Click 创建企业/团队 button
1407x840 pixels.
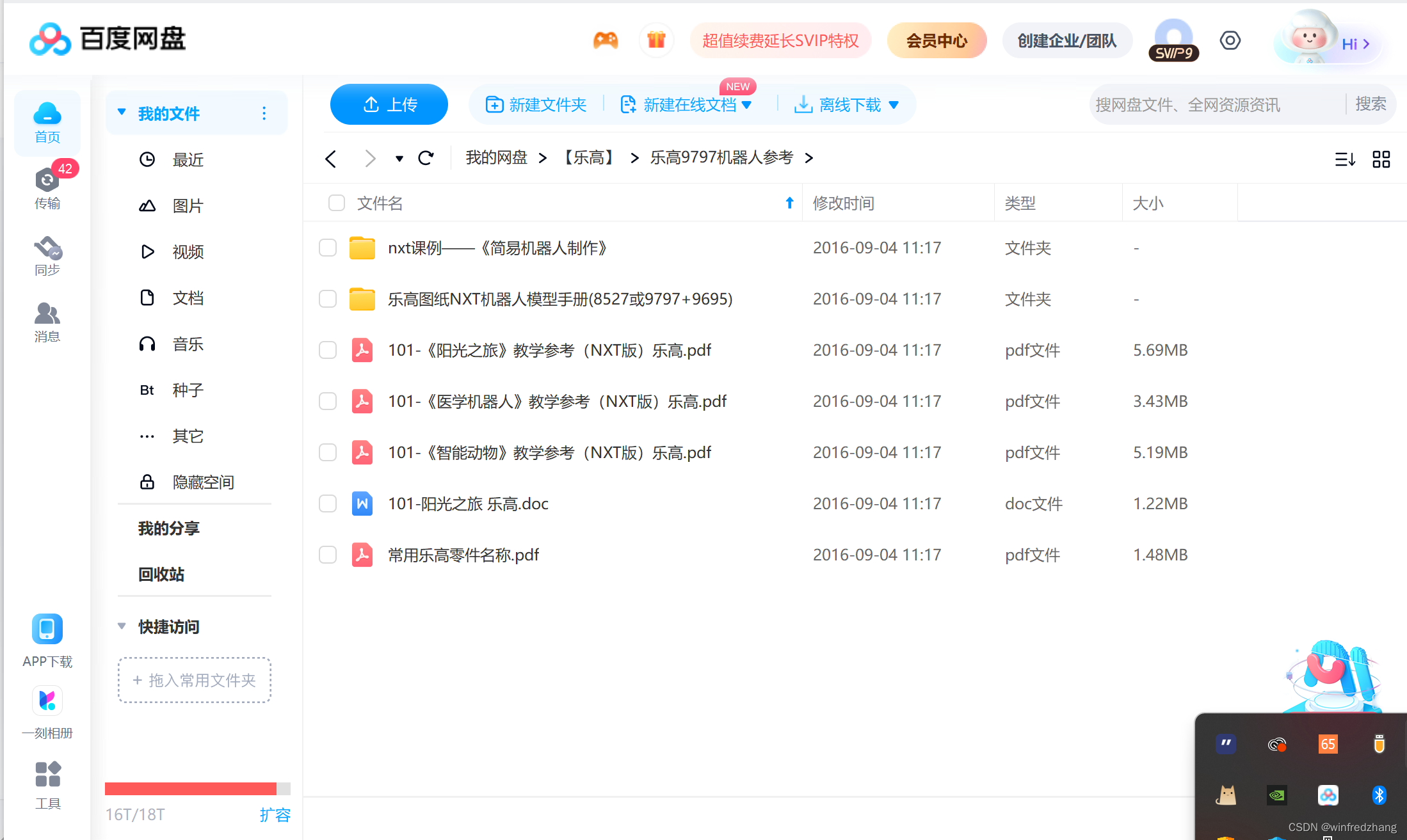(x=1067, y=40)
